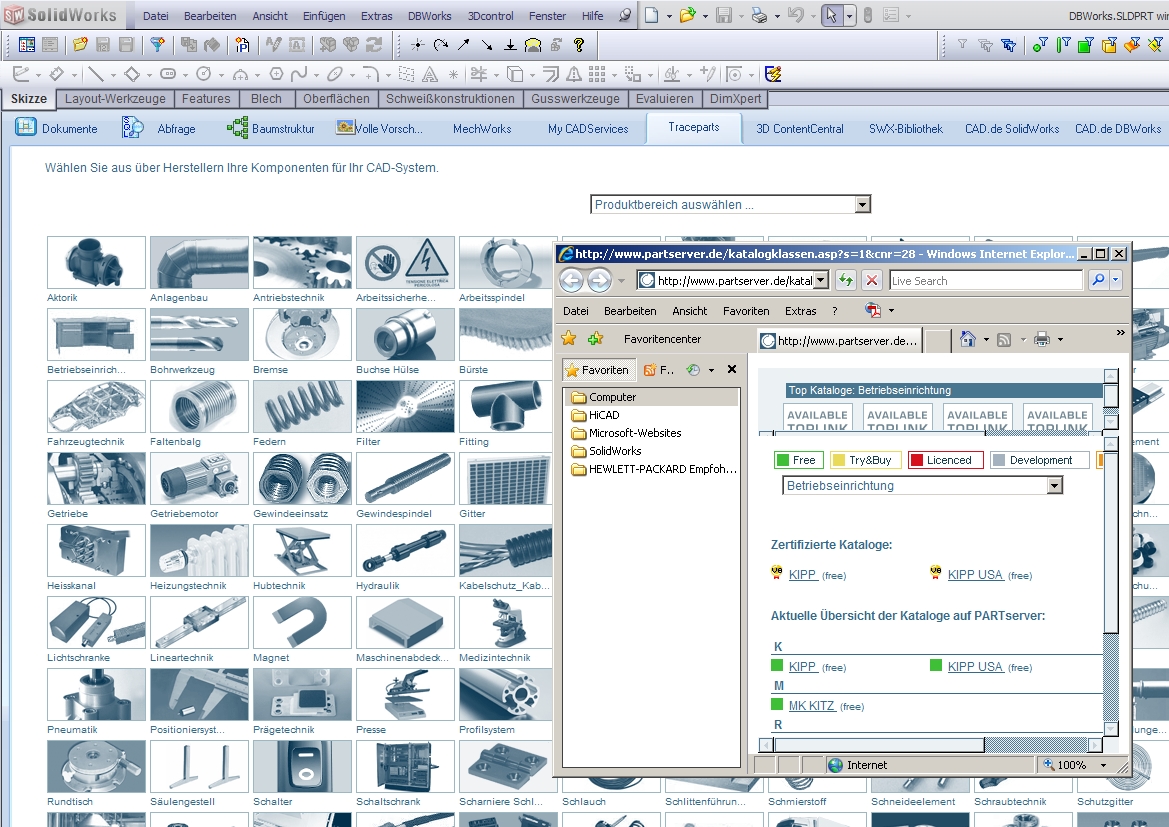Show history view in the Favorites pane
Viewport: 1169px width, 827px height.
click(x=693, y=369)
